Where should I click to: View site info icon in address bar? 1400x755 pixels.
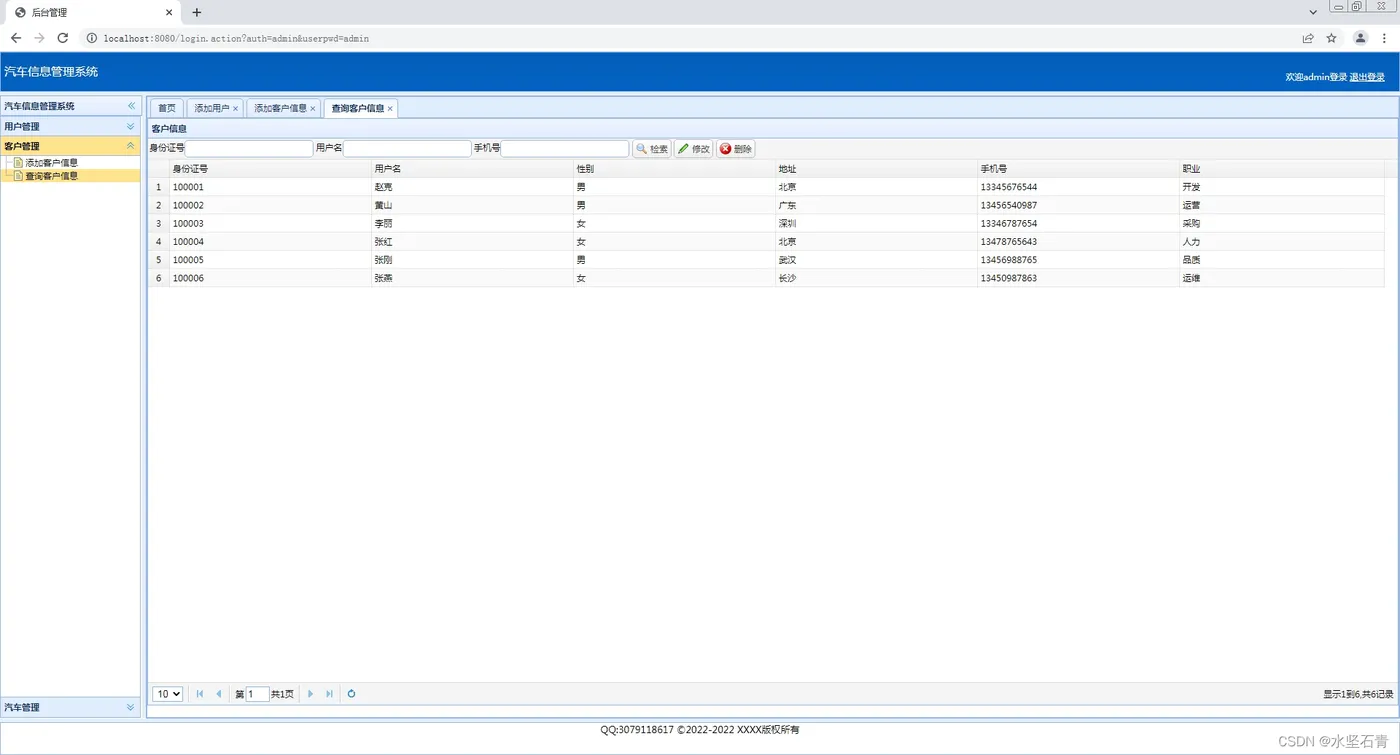click(91, 38)
